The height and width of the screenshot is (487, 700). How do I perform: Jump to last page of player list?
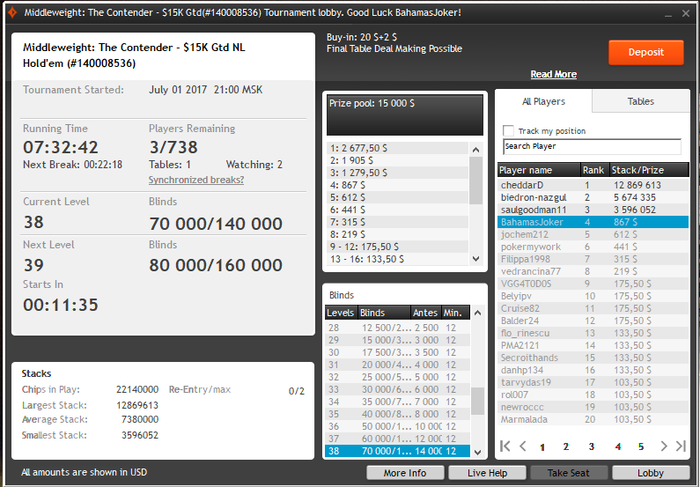point(681,446)
